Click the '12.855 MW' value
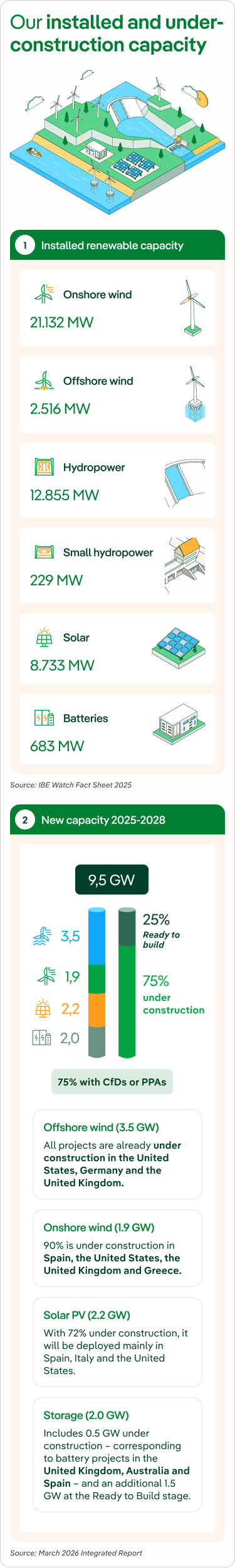Viewport: 235px width, 1568px height. [65, 495]
